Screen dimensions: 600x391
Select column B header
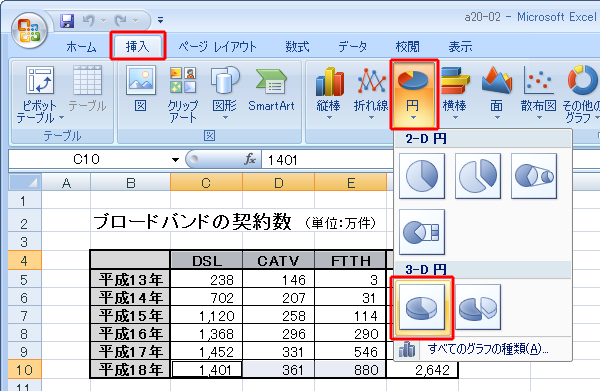[x=130, y=183]
